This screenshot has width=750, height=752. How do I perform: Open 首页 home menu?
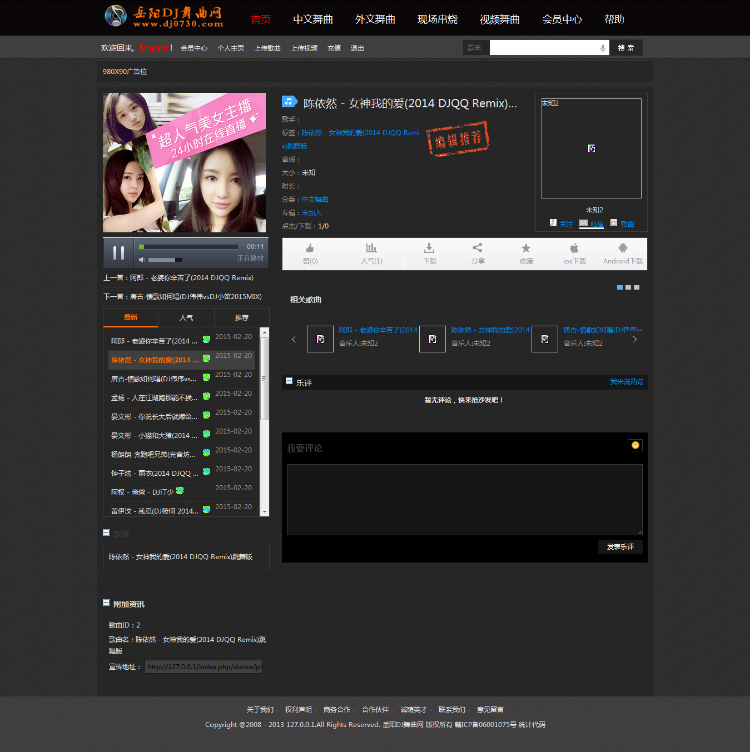260,19
